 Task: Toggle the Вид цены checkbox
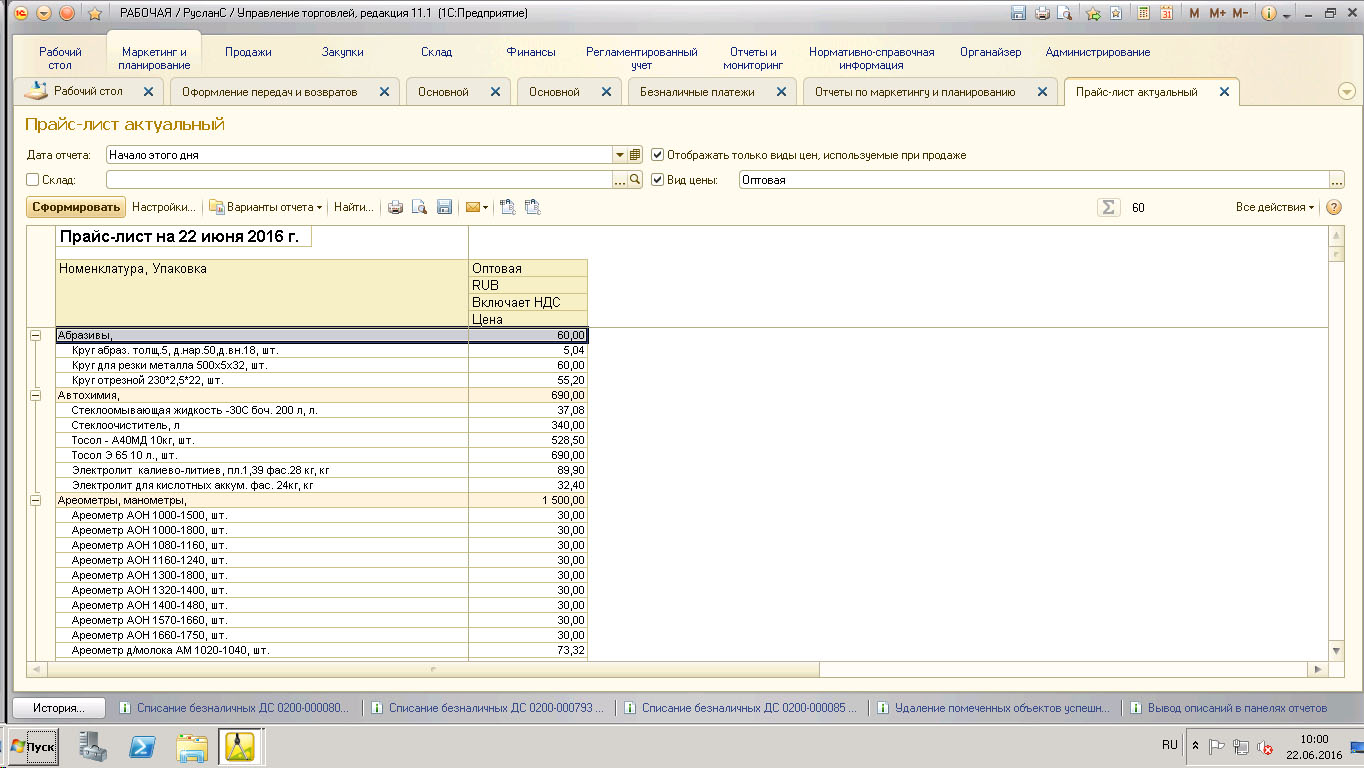[657, 180]
